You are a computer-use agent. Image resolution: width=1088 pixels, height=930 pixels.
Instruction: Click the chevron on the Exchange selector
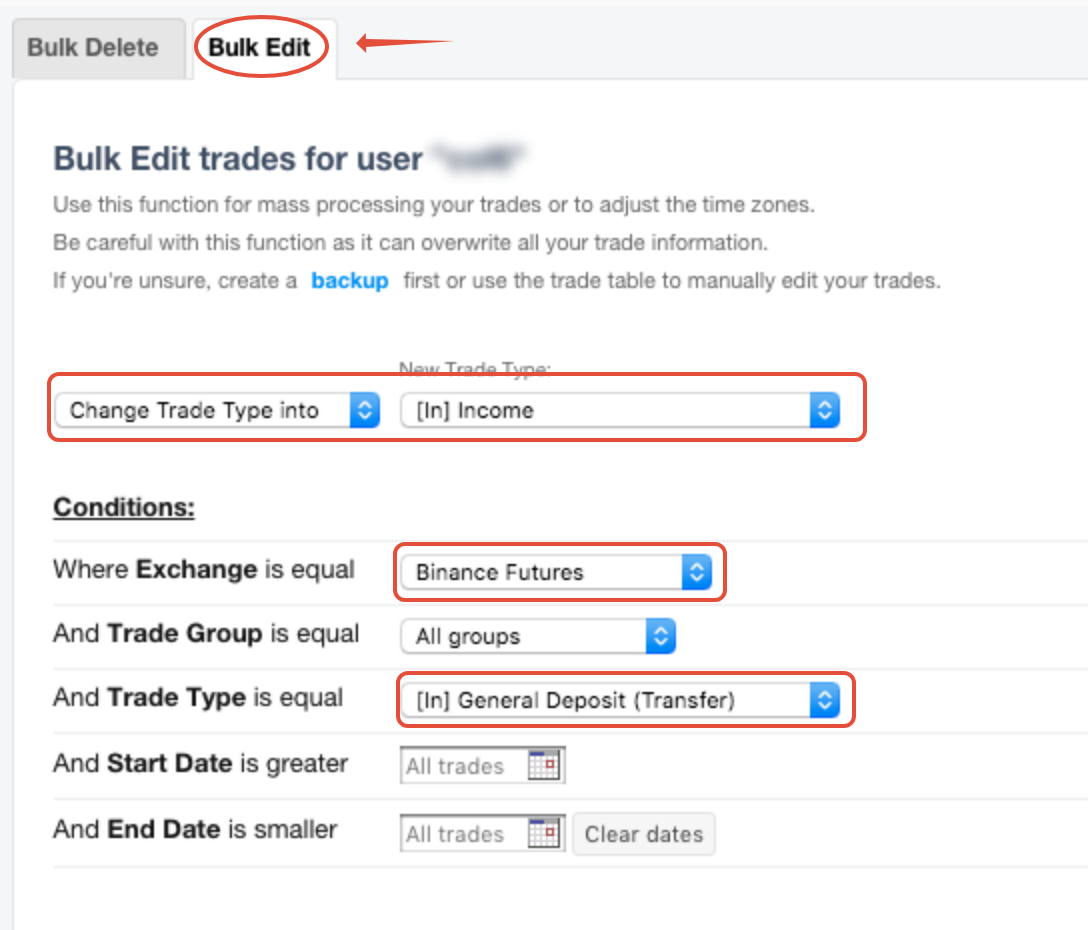[697, 571]
